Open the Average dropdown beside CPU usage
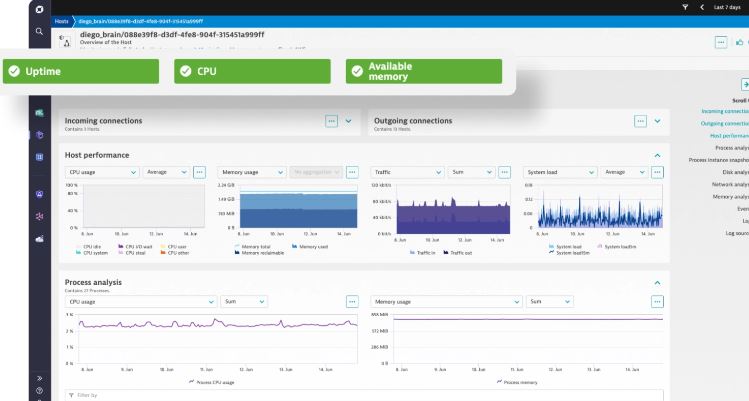The height and width of the screenshot is (401, 749). point(166,172)
